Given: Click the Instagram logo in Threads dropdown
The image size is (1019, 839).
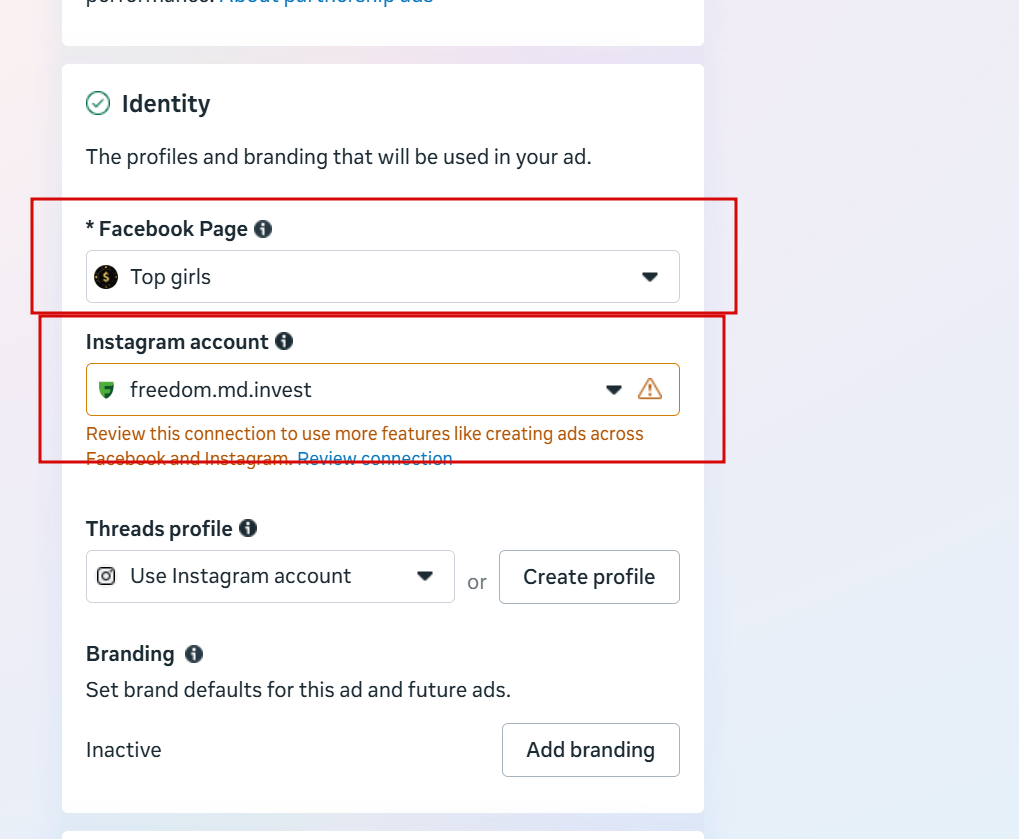Looking at the screenshot, I should coord(106,576).
